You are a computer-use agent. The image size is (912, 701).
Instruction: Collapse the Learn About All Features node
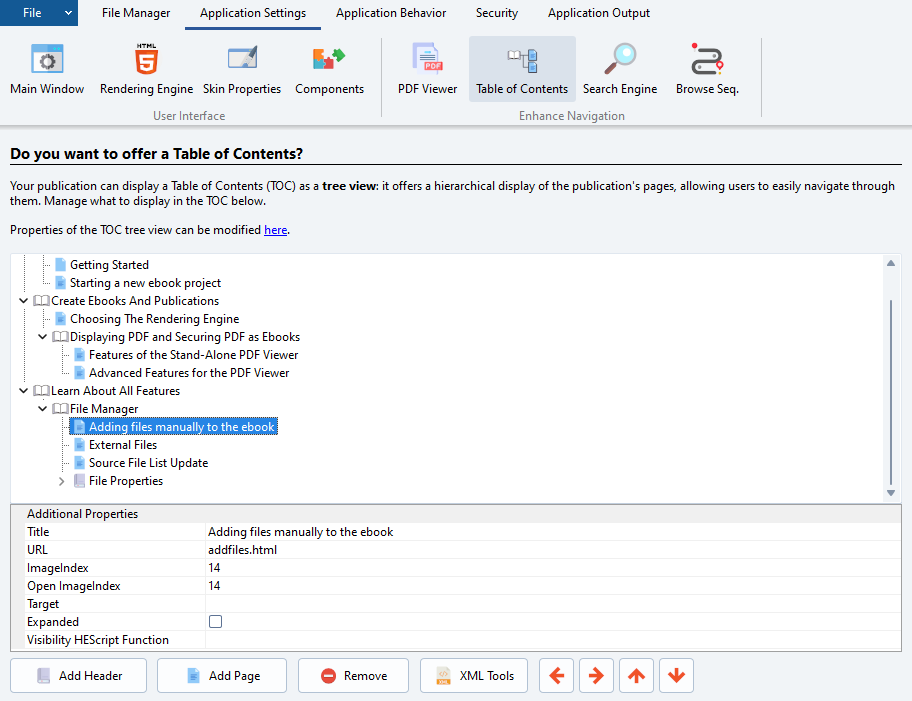click(x=24, y=391)
